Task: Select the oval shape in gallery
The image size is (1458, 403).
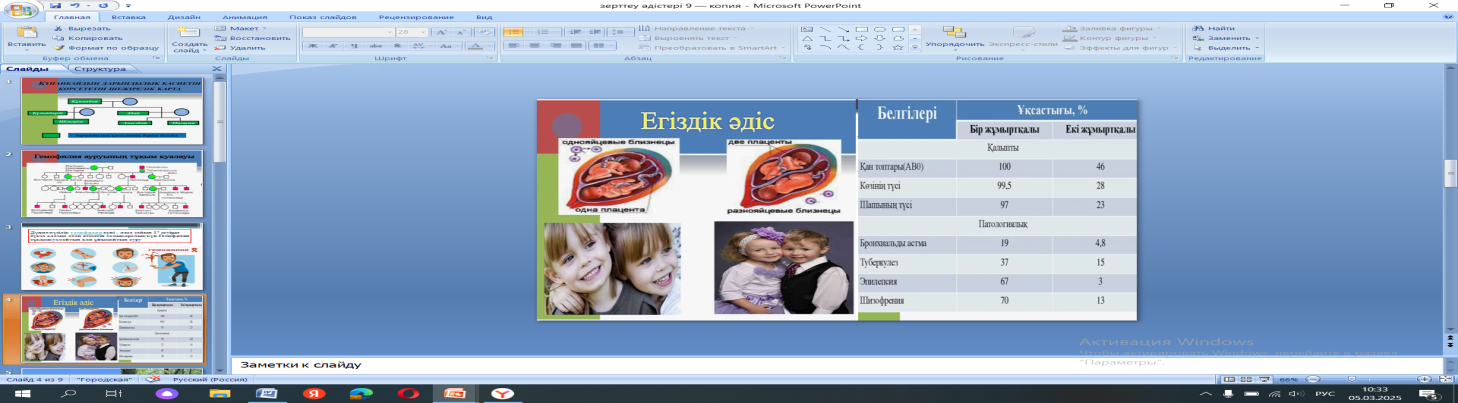Action: click(880, 29)
